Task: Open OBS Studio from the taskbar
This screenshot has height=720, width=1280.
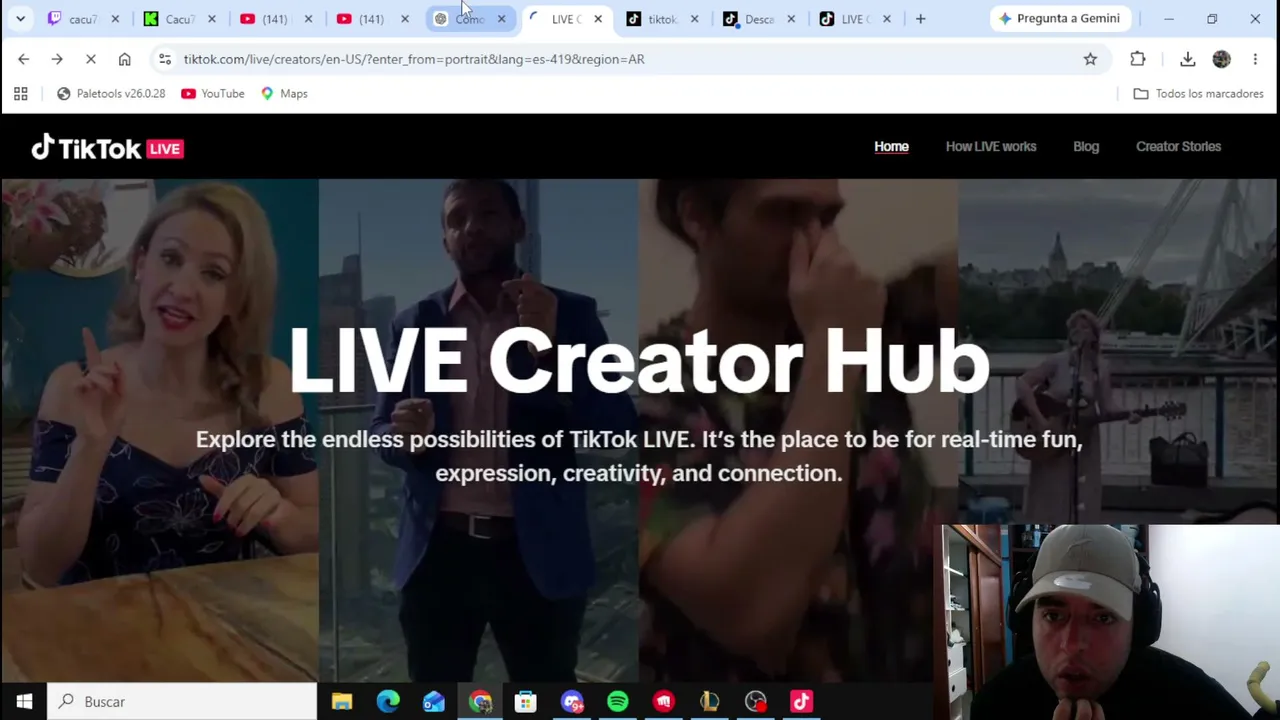Action: coord(756,701)
